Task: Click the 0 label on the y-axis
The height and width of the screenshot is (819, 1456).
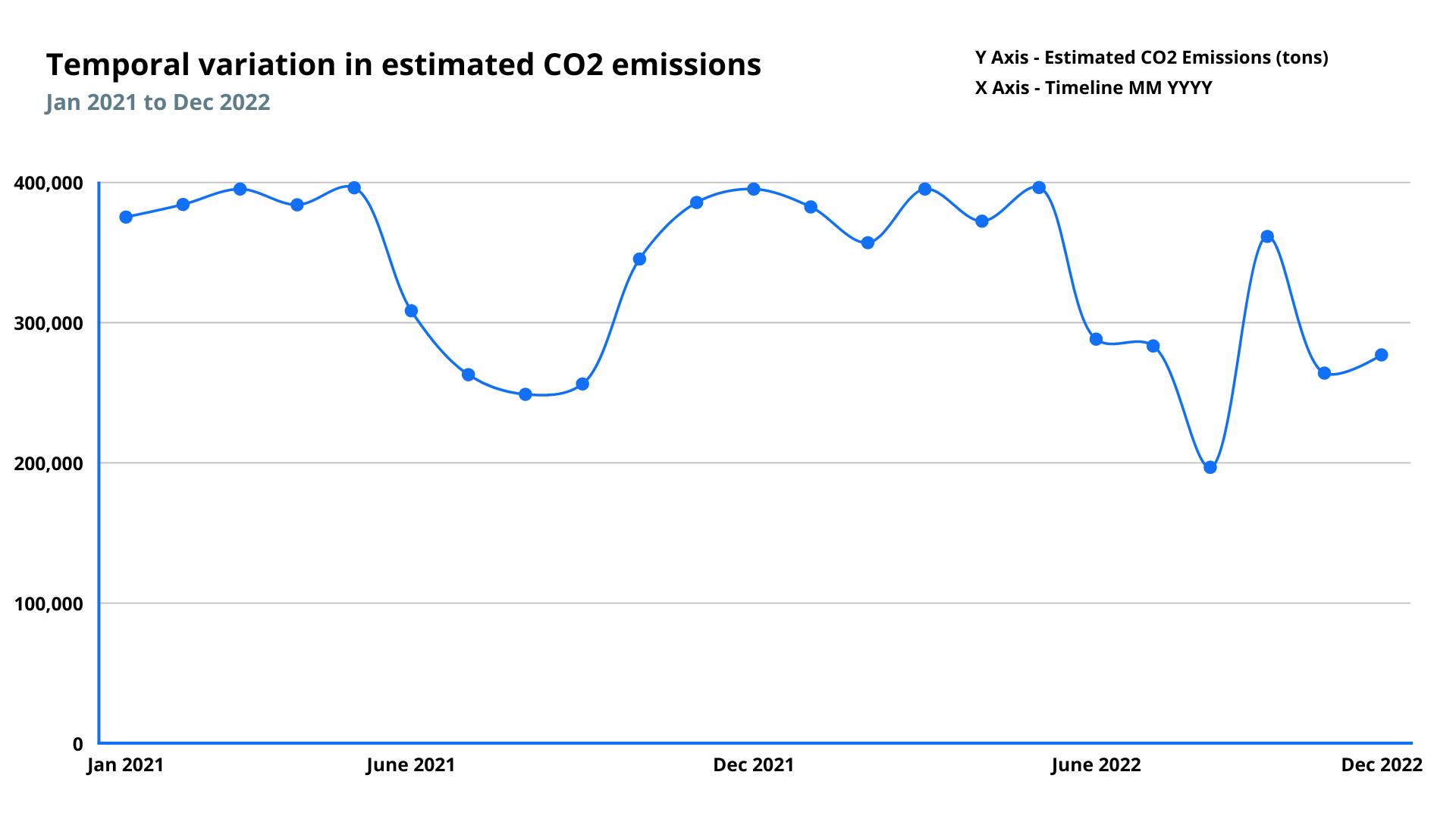Action: (x=77, y=745)
